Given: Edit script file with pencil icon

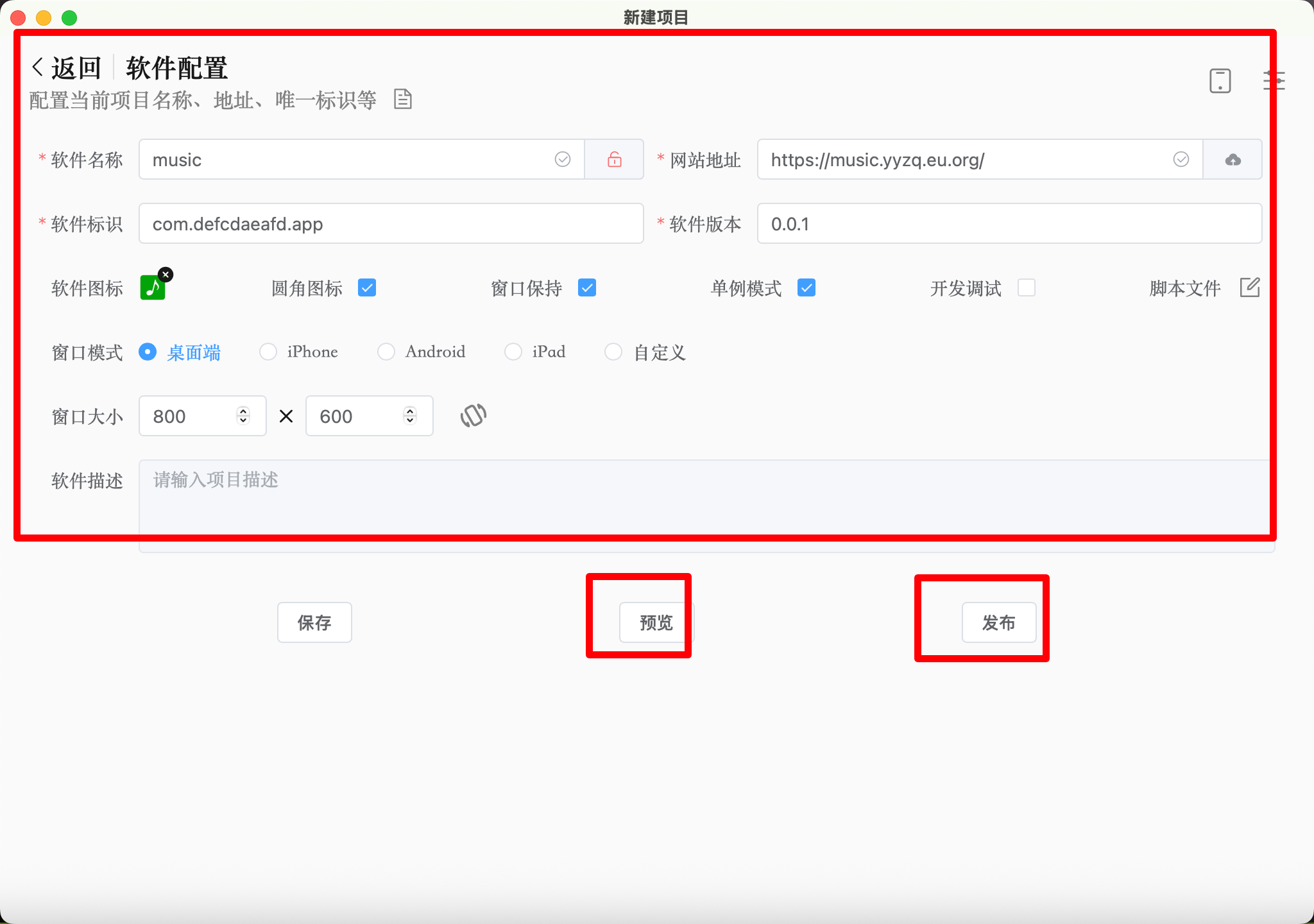Looking at the screenshot, I should tap(1249, 287).
